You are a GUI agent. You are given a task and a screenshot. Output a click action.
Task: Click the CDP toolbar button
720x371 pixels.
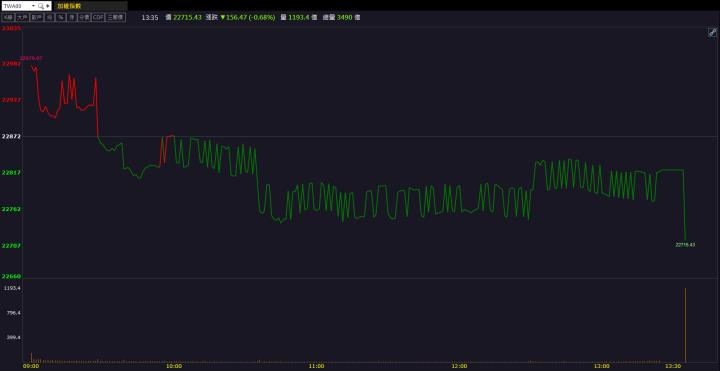(98, 17)
